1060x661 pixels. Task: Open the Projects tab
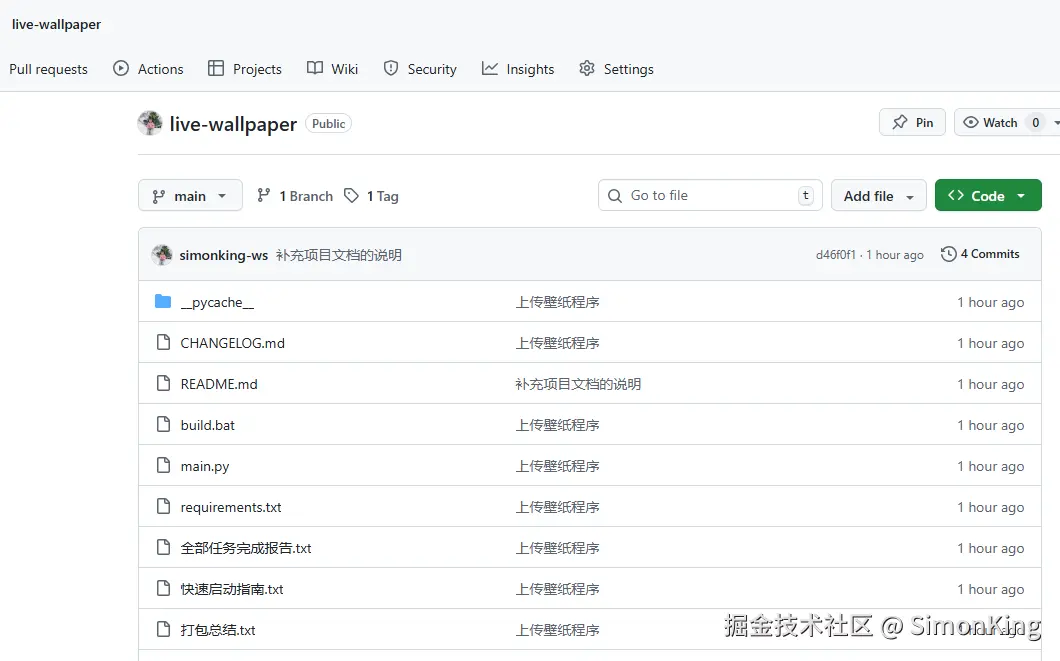point(245,69)
